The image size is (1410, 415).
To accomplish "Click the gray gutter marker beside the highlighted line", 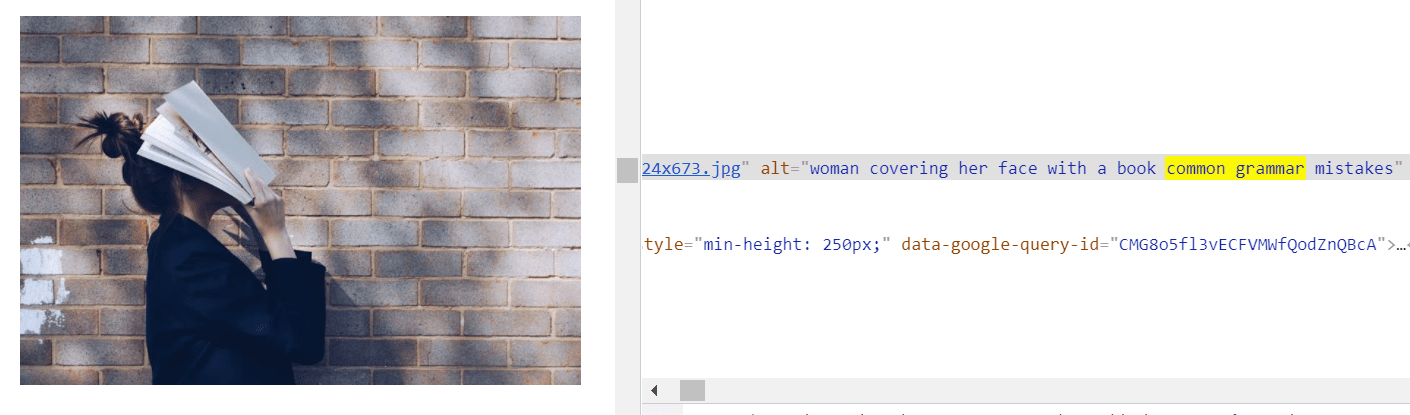I will (x=627, y=170).
